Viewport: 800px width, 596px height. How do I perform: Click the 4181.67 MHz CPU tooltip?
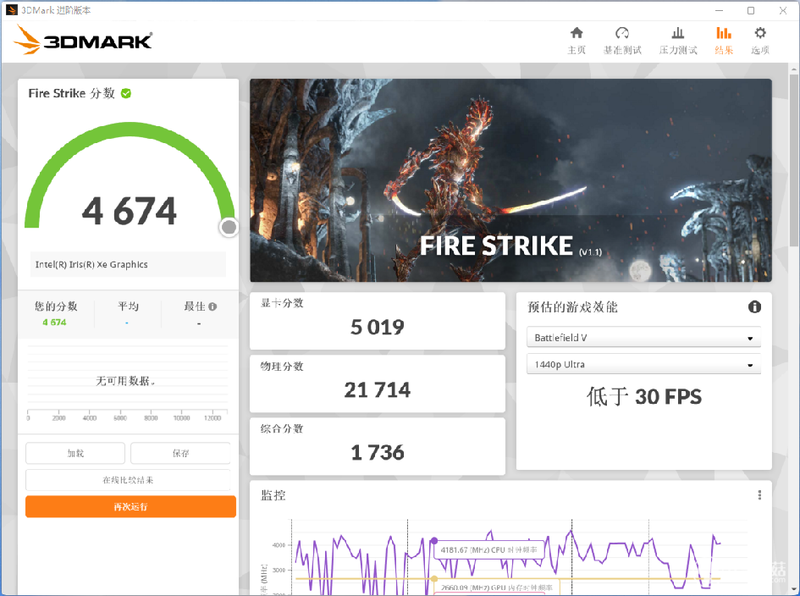(x=489, y=550)
